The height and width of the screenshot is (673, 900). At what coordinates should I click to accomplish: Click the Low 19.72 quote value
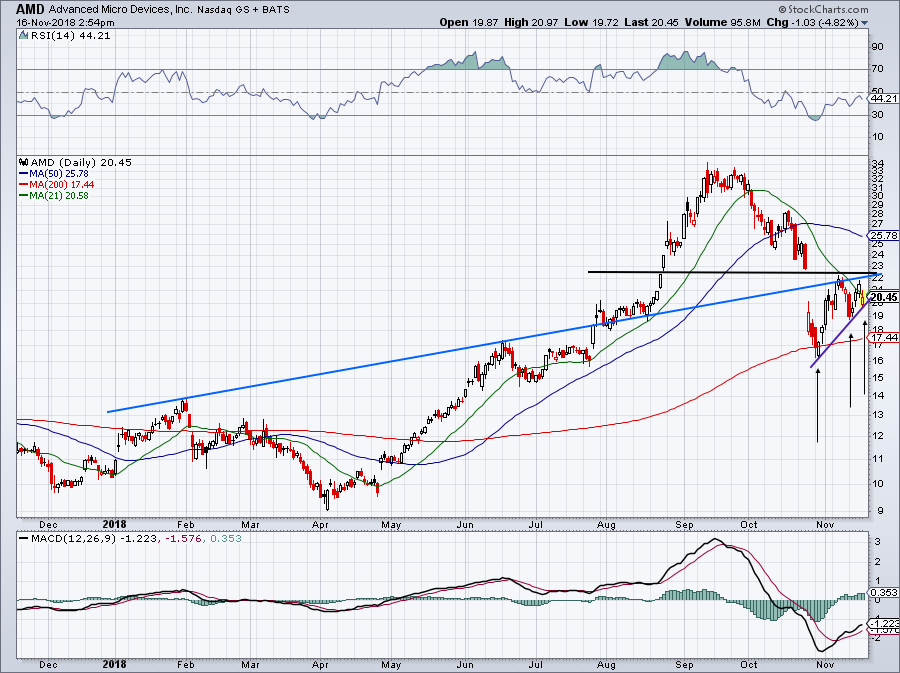(592, 22)
